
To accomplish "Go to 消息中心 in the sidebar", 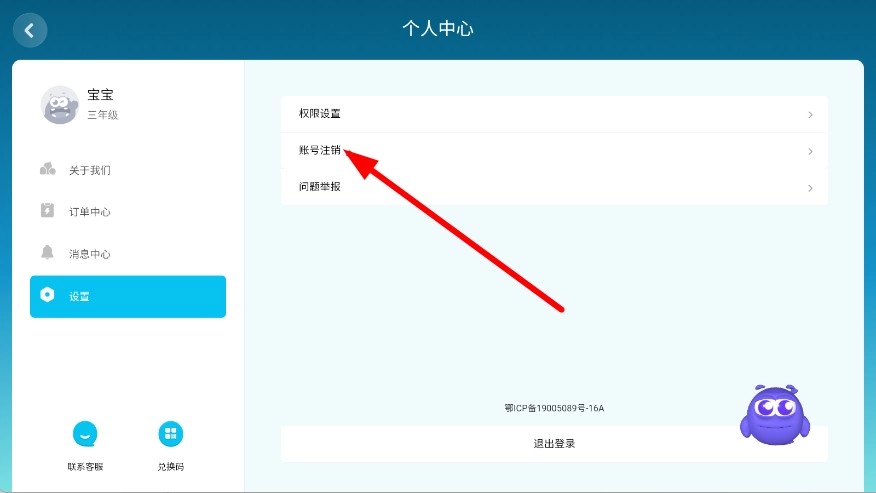I will 90,254.
